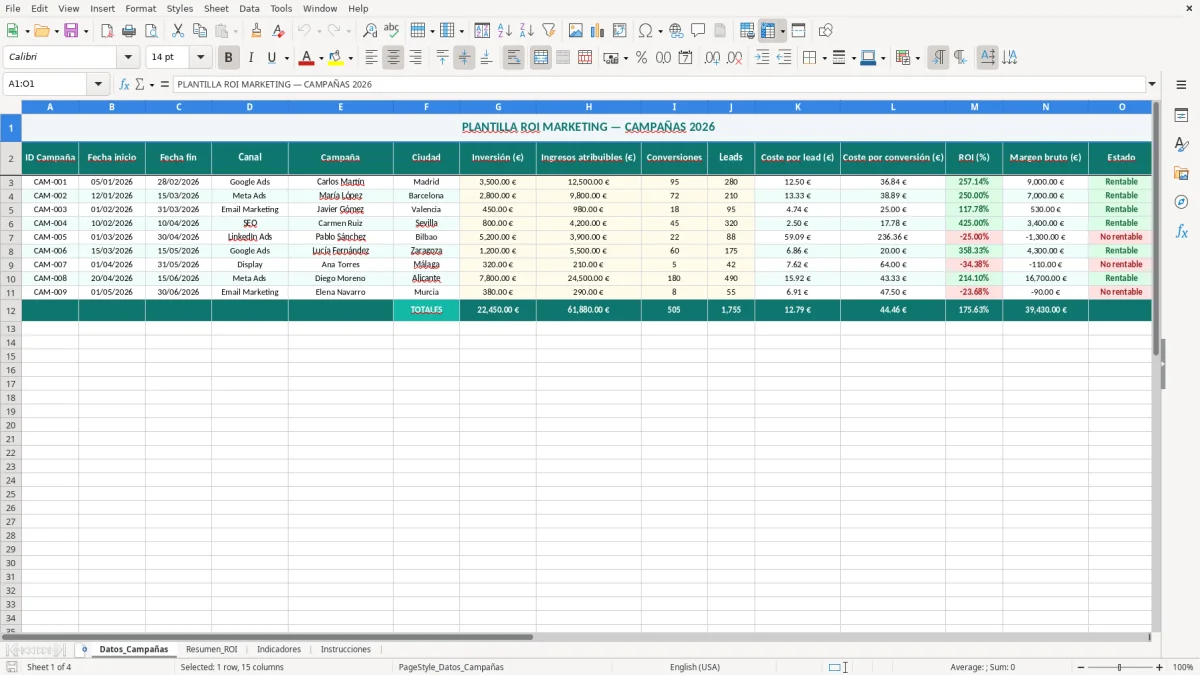Insert a pivot table
Screen dimensions: 1200x675
620,31
